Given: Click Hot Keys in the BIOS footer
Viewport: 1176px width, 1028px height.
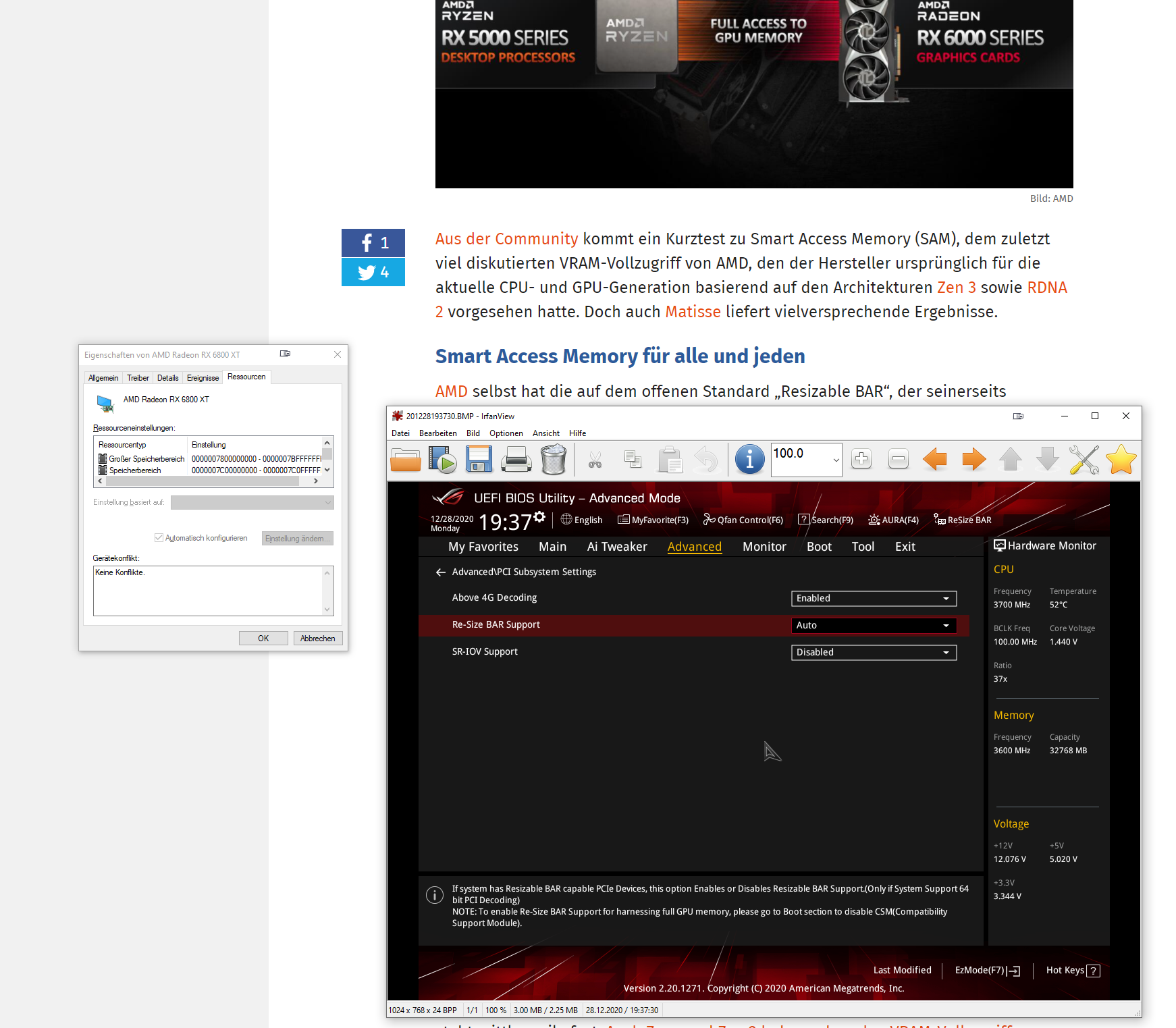Looking at the screenshot, I should pyautogui.click(x=1073, y=971).
